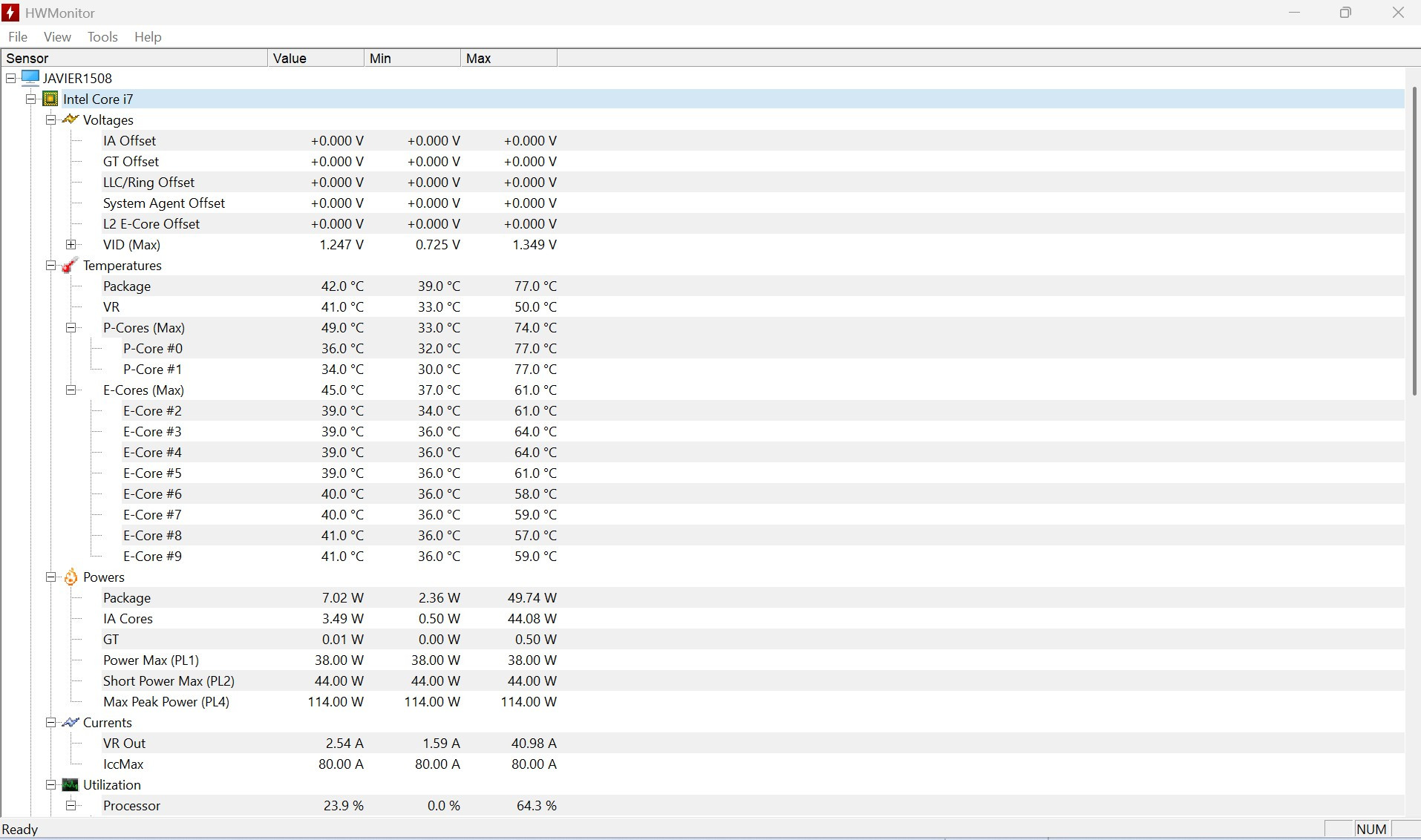
Task: Click the 40.98 A VR Out max value
Action: coord(534,743)
